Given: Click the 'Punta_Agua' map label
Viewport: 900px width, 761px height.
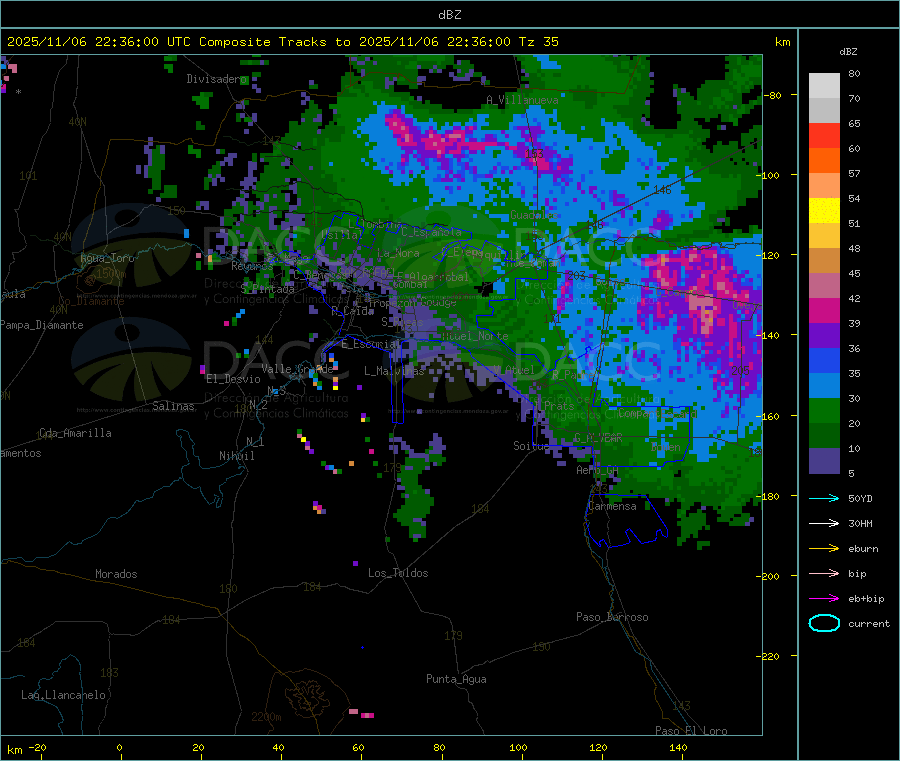Looking at the screenshot, I should (x=456, y=679).
